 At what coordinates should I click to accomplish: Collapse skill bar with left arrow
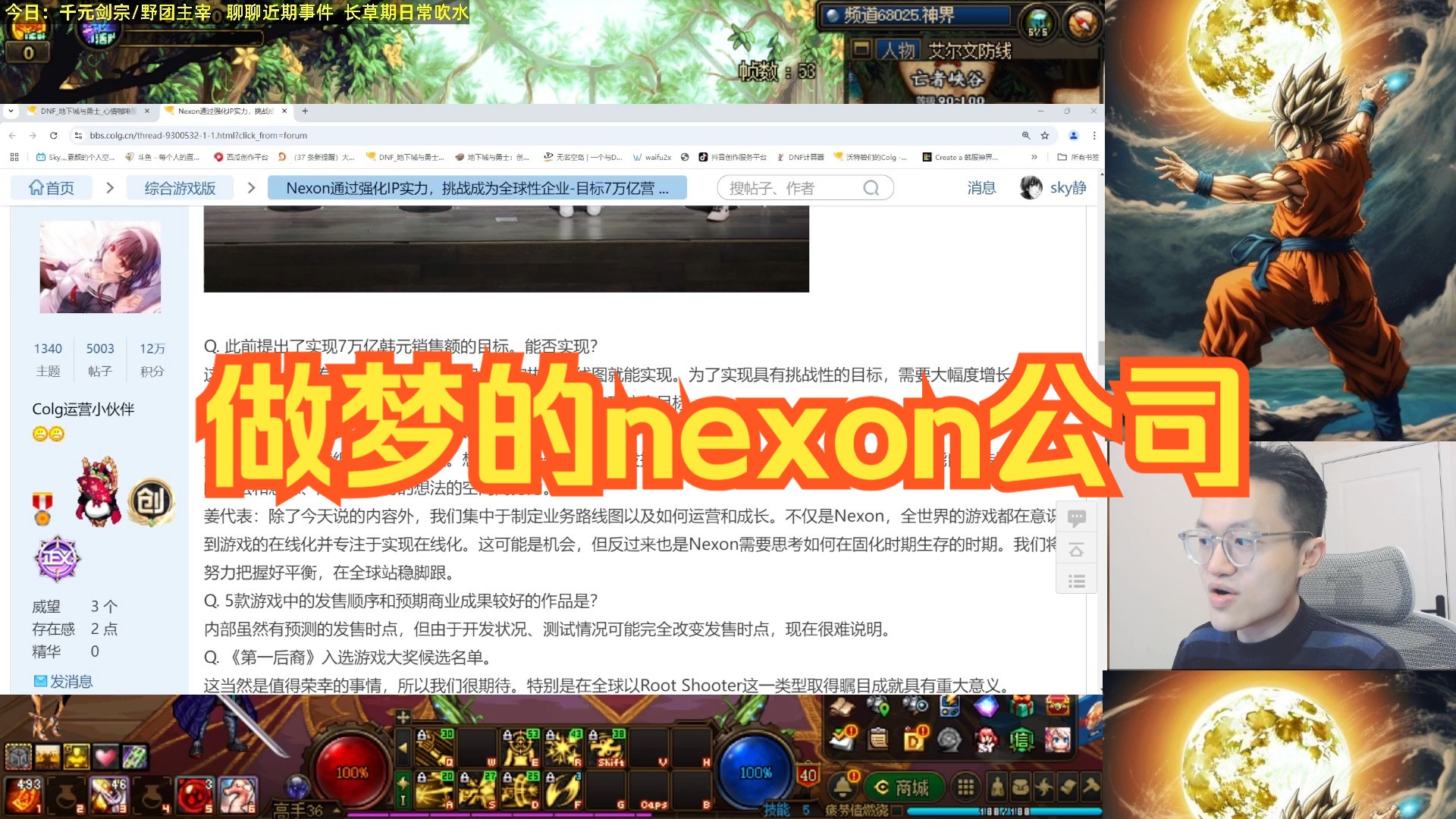coord(403,748)
